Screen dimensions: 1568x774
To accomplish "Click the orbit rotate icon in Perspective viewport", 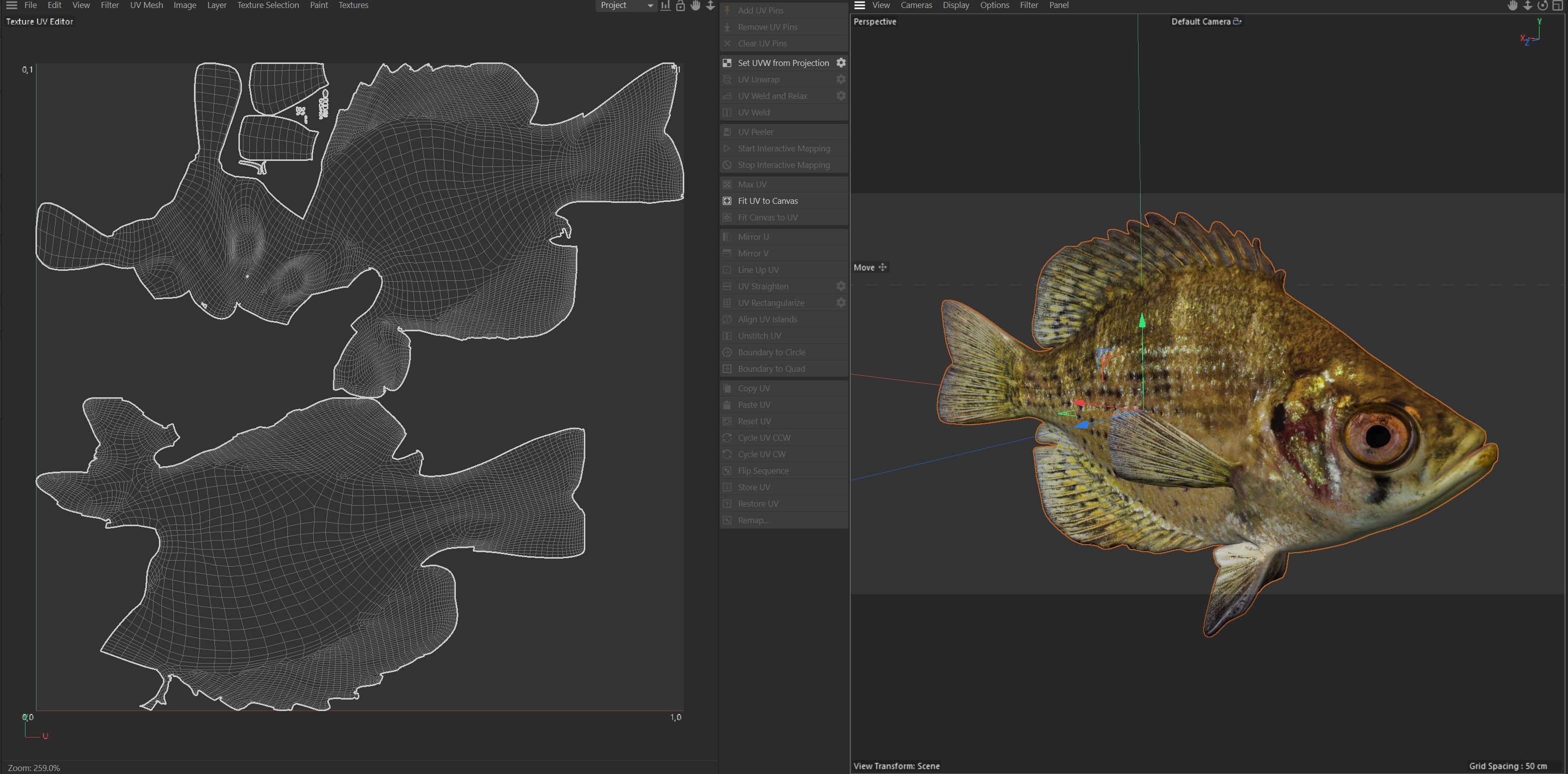I will 1543,5.
